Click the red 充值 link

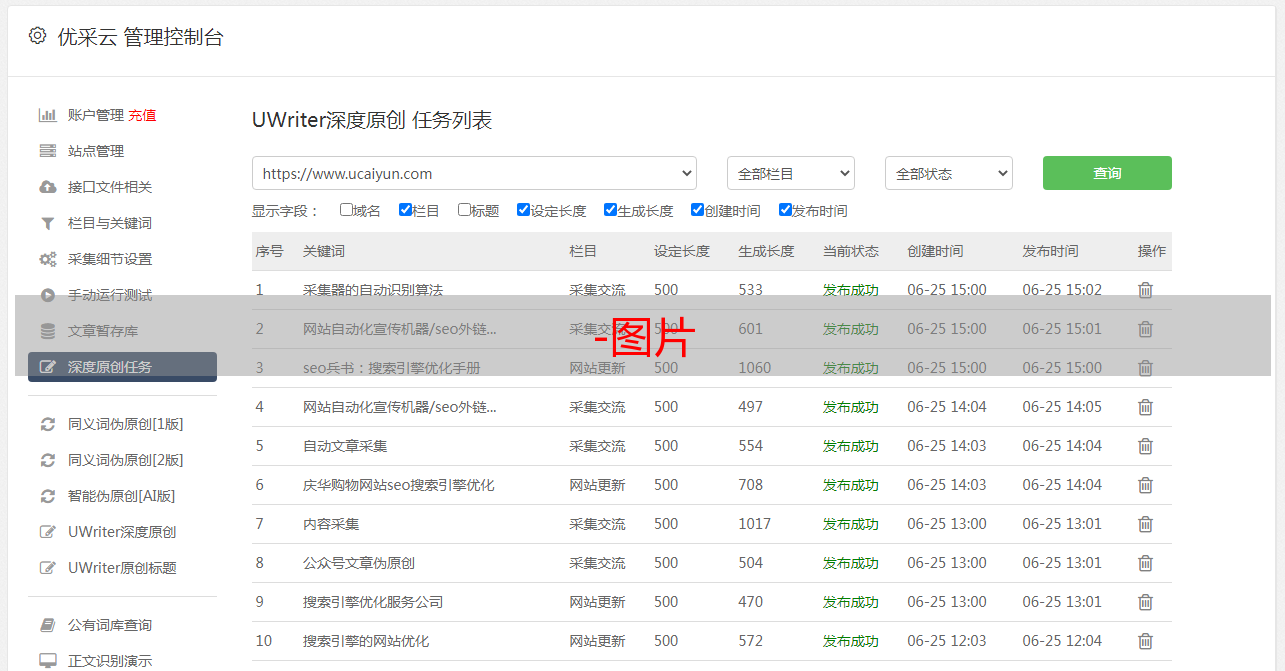(142, 115)
